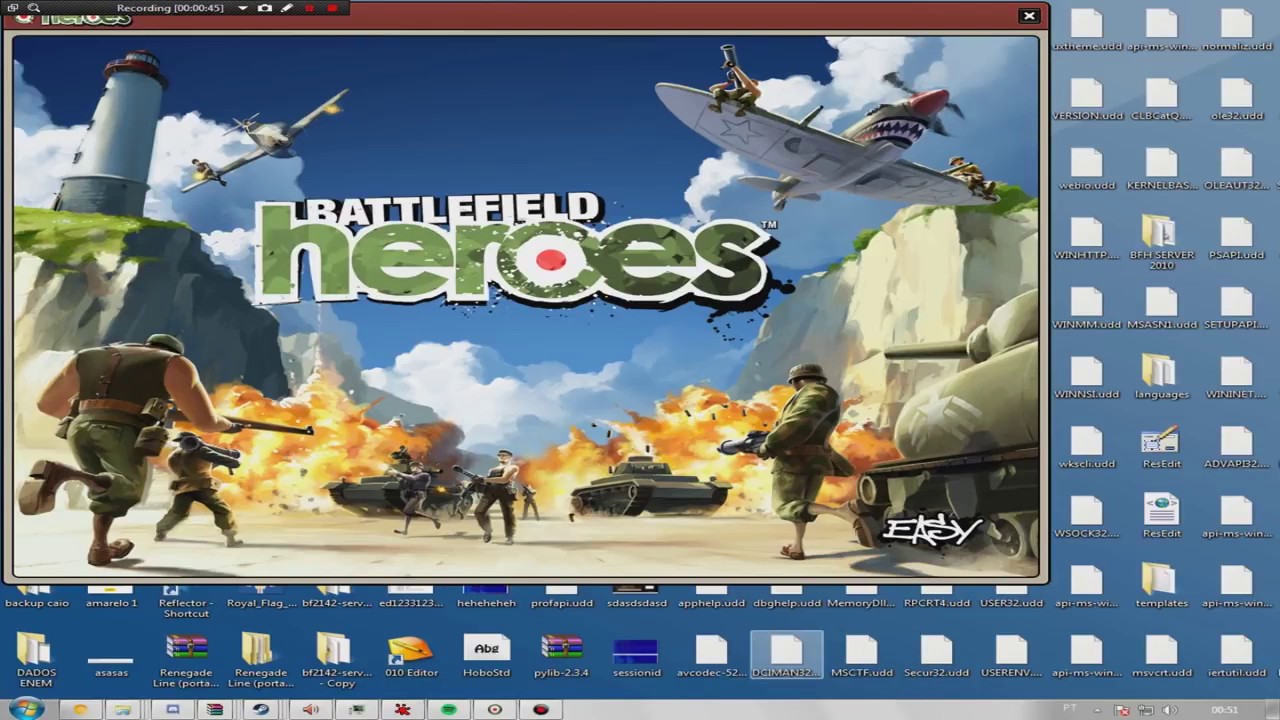Select the Secur32.udd file
Screen dimensions: 1280x720
(x=936, y=657)
